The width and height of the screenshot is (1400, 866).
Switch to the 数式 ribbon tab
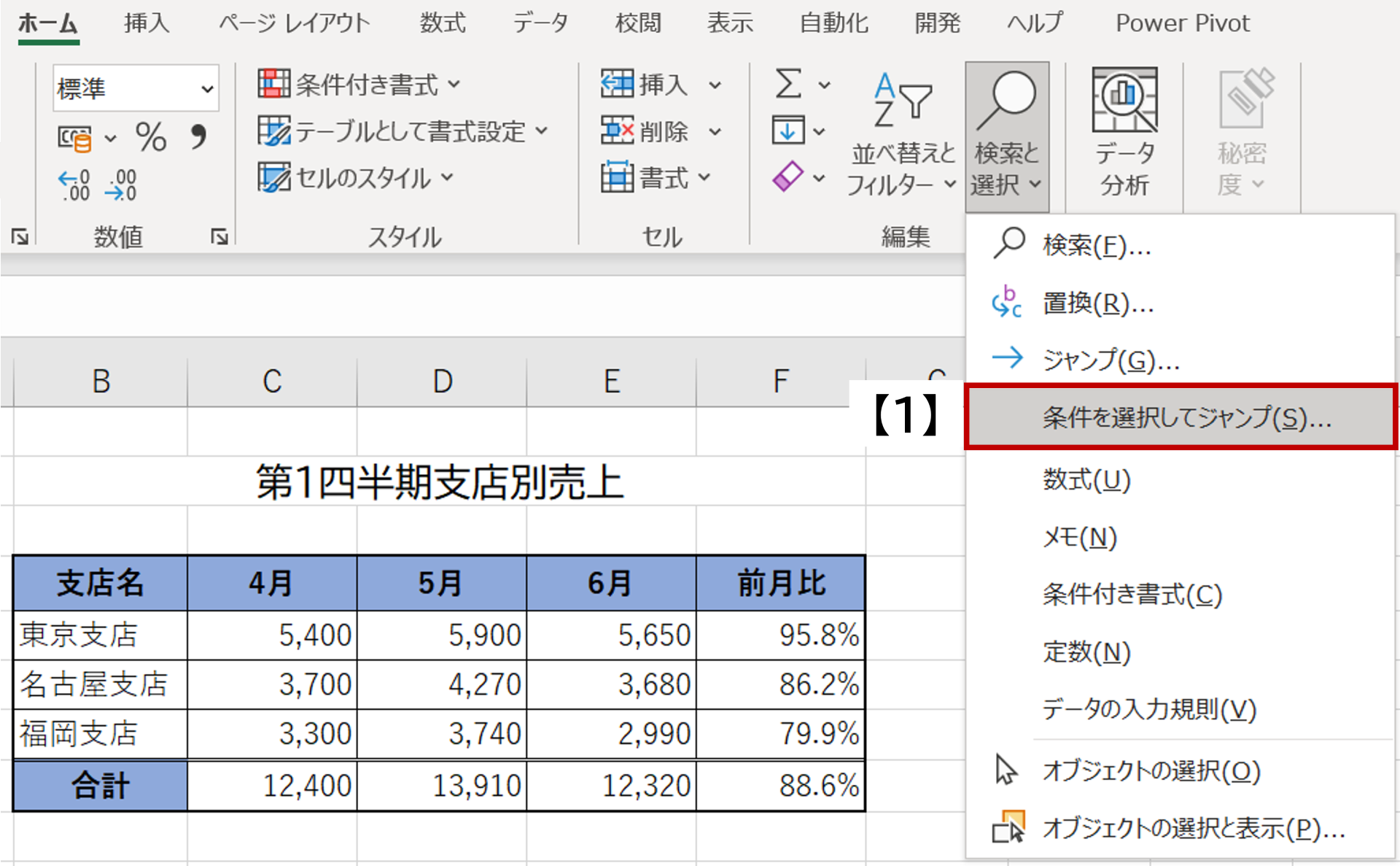click(442, 23)
